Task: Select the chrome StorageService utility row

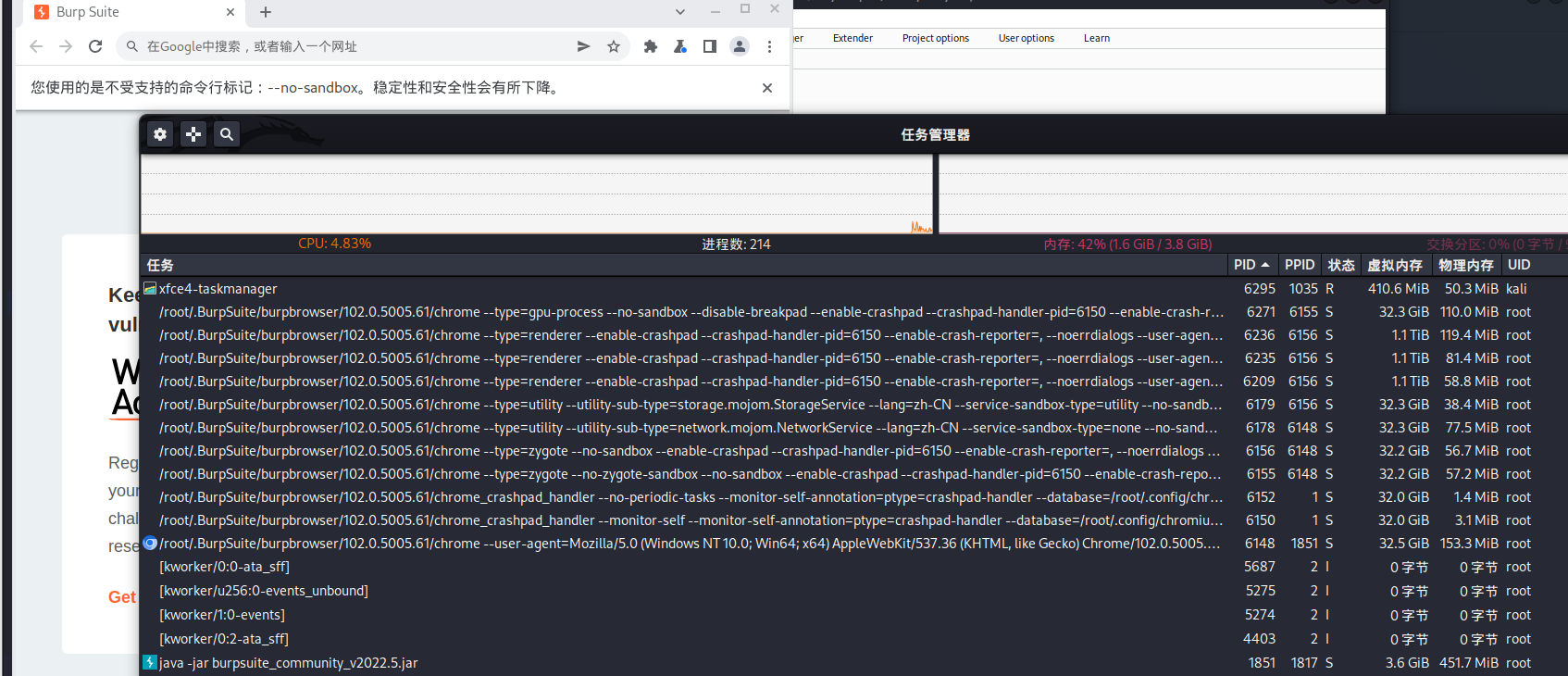Action: [854, 405]
